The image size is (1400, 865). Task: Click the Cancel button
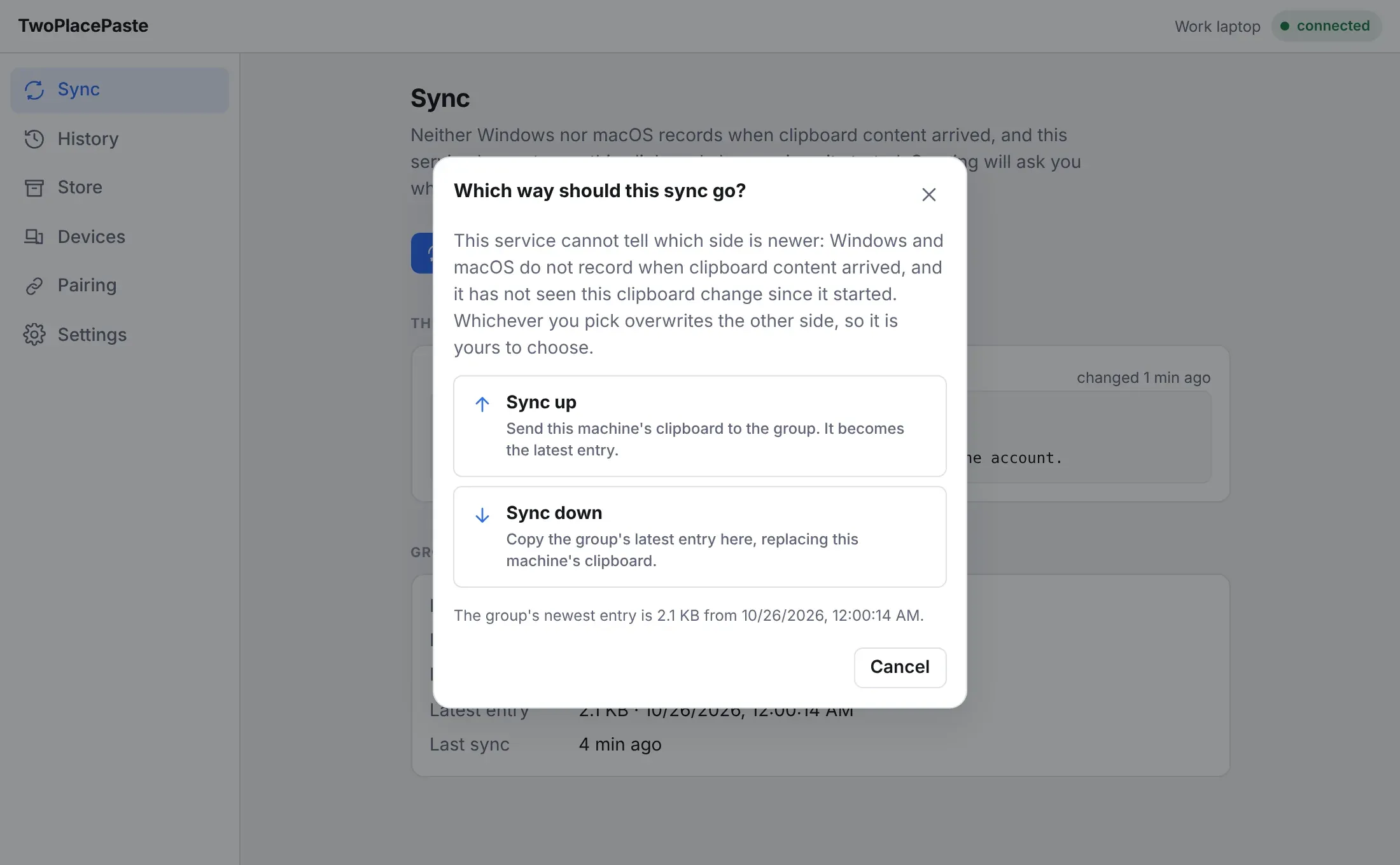click(900, 667)
